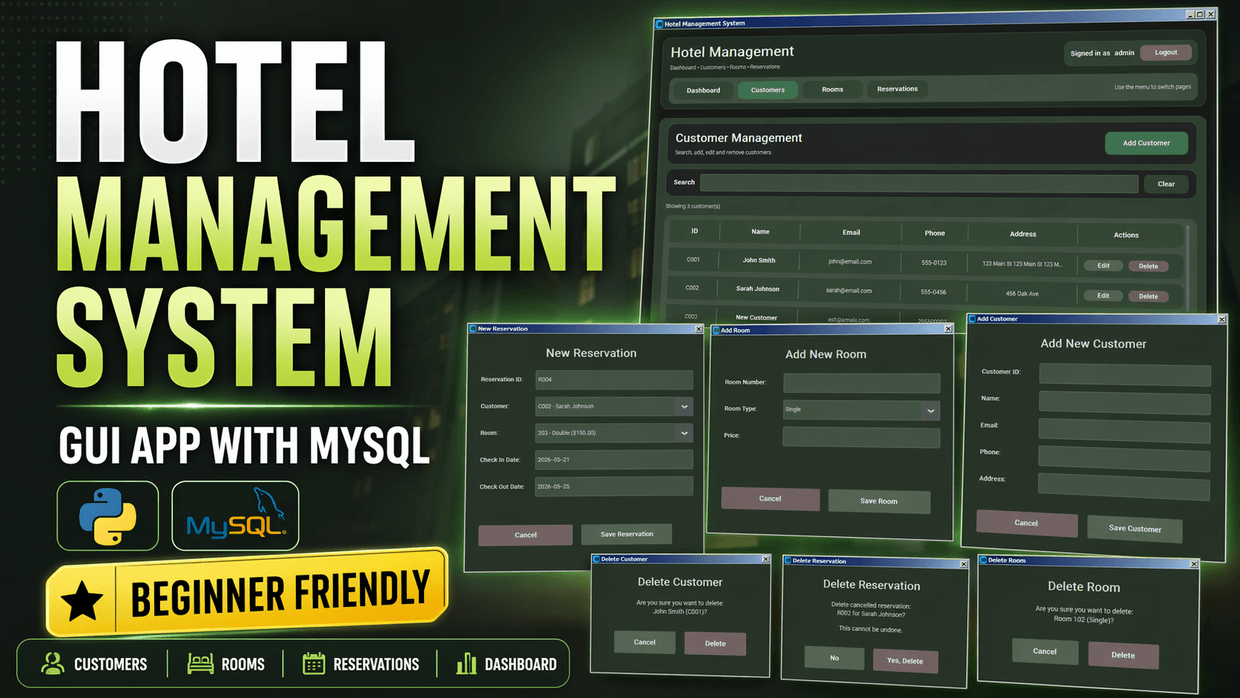Viewport: 1240px width, 698px height.
Task: Click the Save Room button
Action: coord(879,501)
